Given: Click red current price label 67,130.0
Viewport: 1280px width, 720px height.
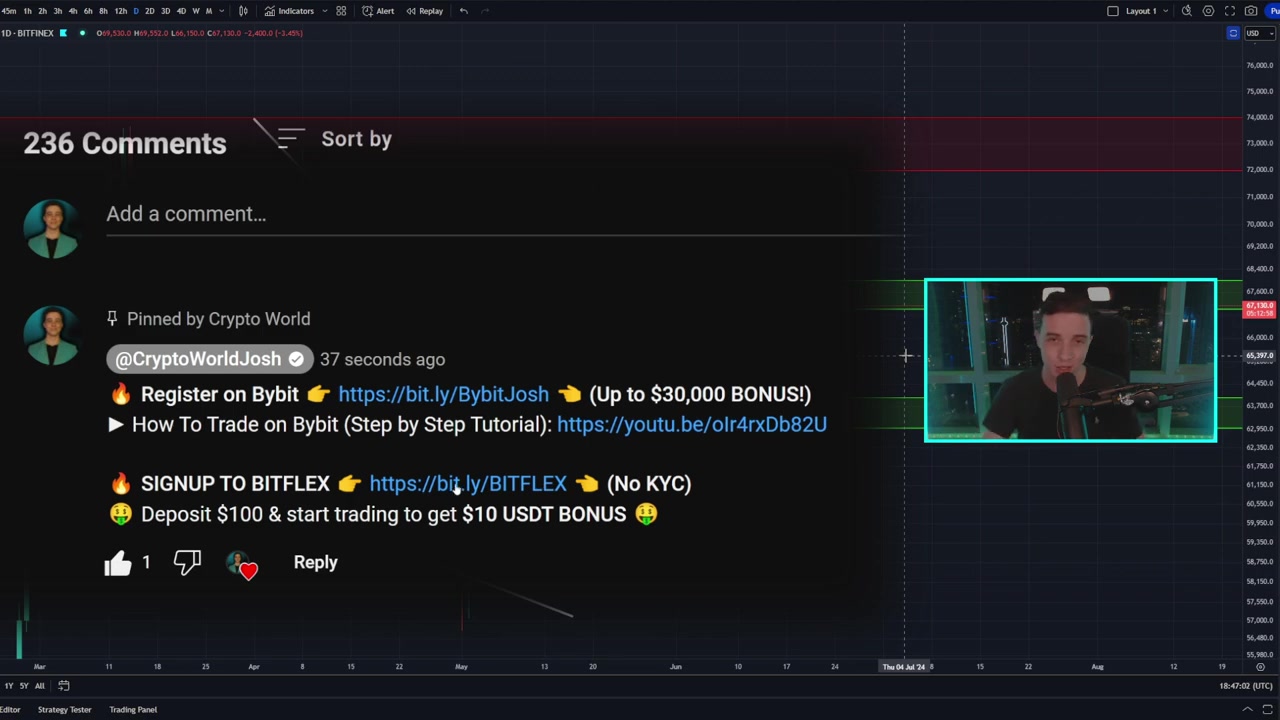Looking at the screenshot, I should (1259, 309).
